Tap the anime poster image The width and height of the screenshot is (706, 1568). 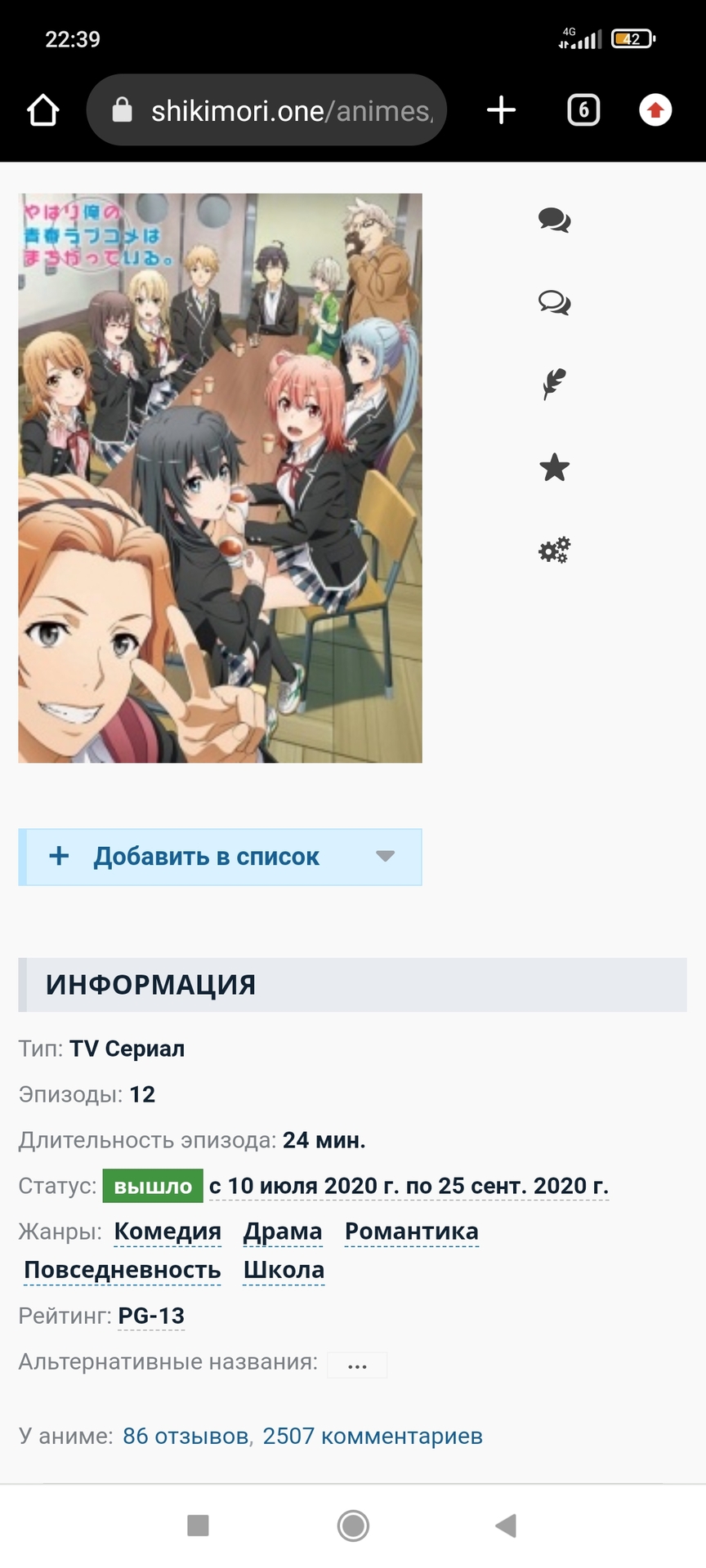[221, 478]
